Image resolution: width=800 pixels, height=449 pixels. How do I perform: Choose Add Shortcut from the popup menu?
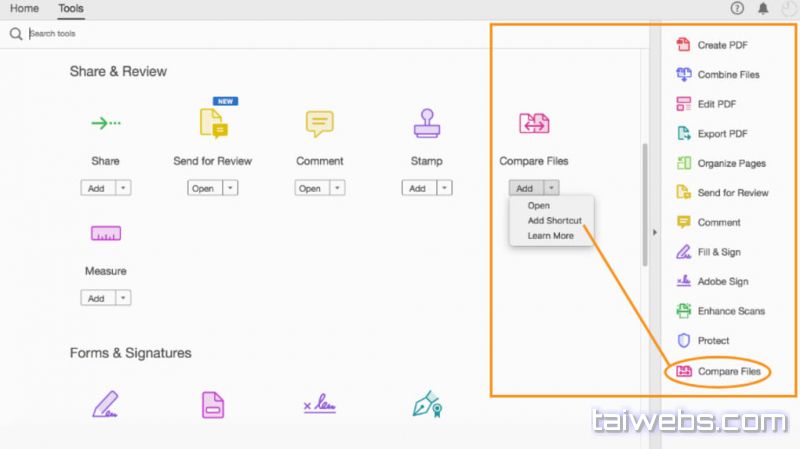[554, 221]
